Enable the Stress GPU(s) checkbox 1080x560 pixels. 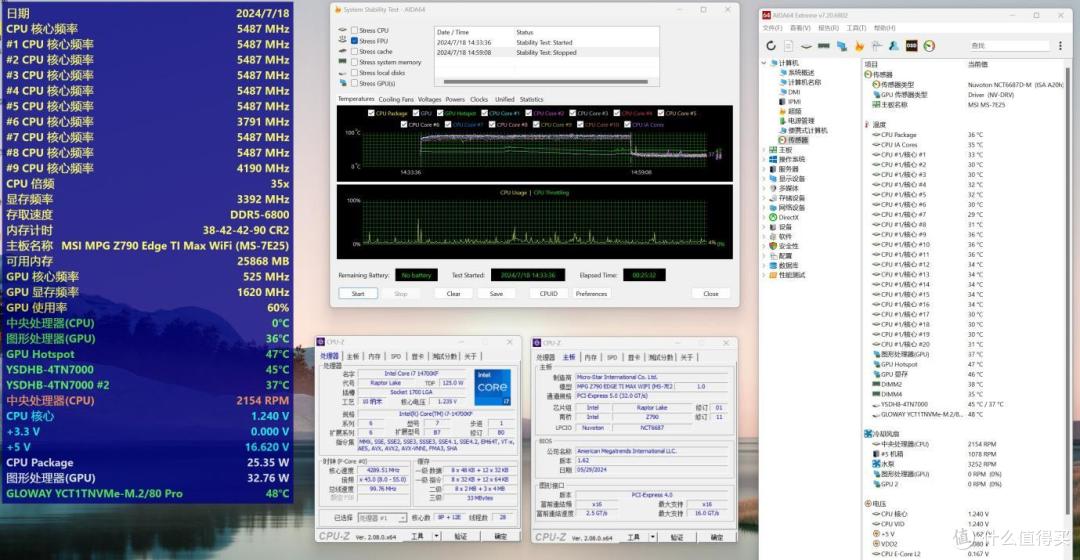(x=354, y=83)
